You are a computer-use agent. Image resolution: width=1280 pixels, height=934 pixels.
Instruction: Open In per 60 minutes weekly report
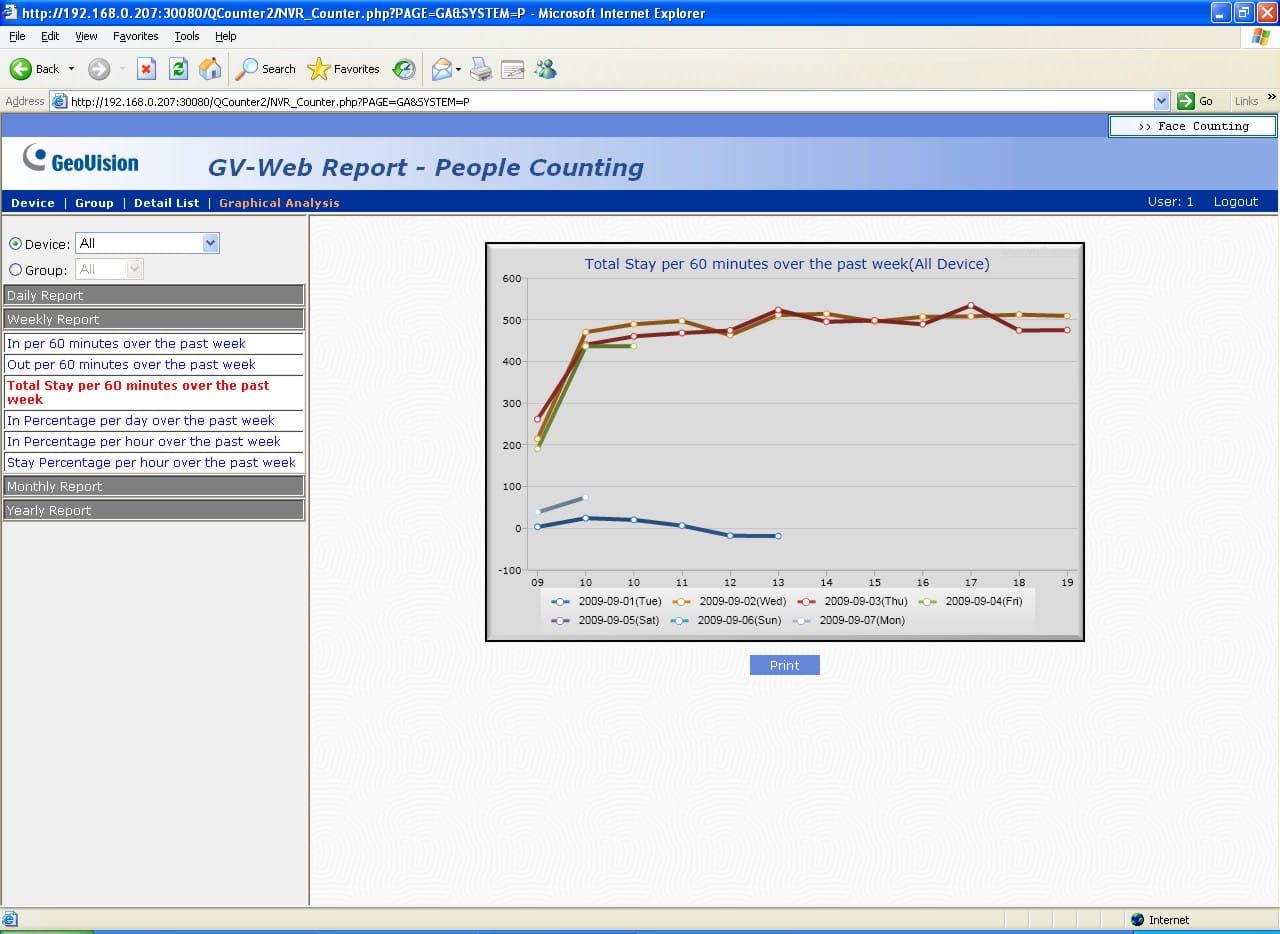[x=126, y=343]
